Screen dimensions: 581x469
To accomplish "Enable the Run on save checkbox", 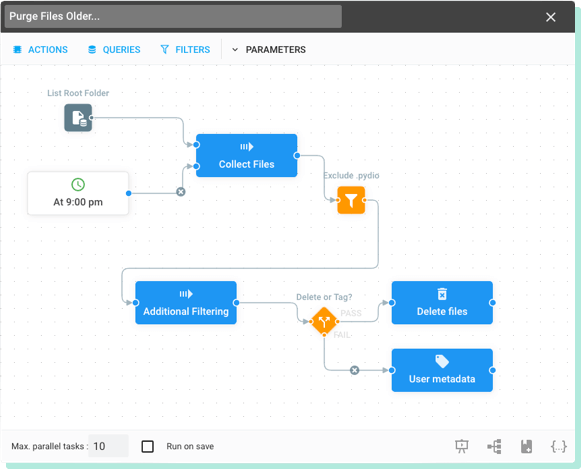I will point(147,446).
